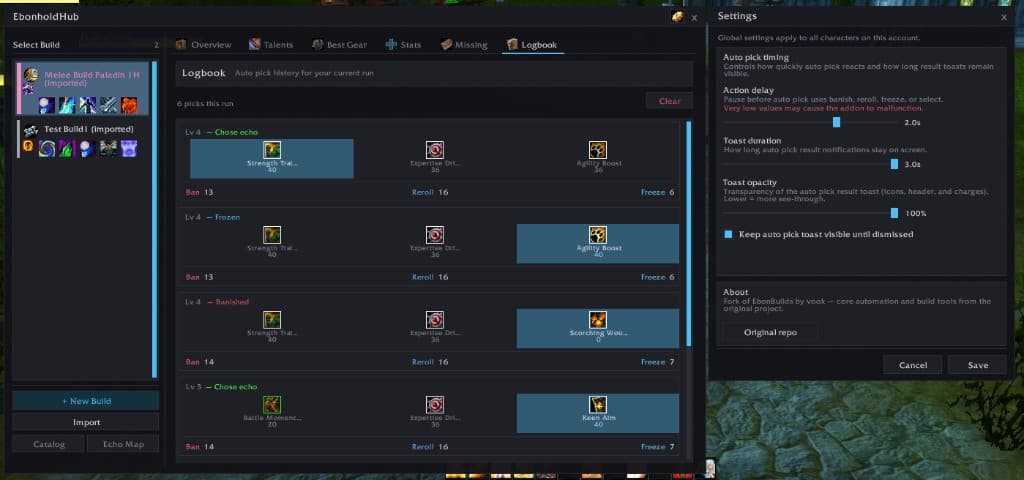This screenshot has height=480, width=1024.
Task: Create a build with + New Build
Action: [x=86, y=401]
